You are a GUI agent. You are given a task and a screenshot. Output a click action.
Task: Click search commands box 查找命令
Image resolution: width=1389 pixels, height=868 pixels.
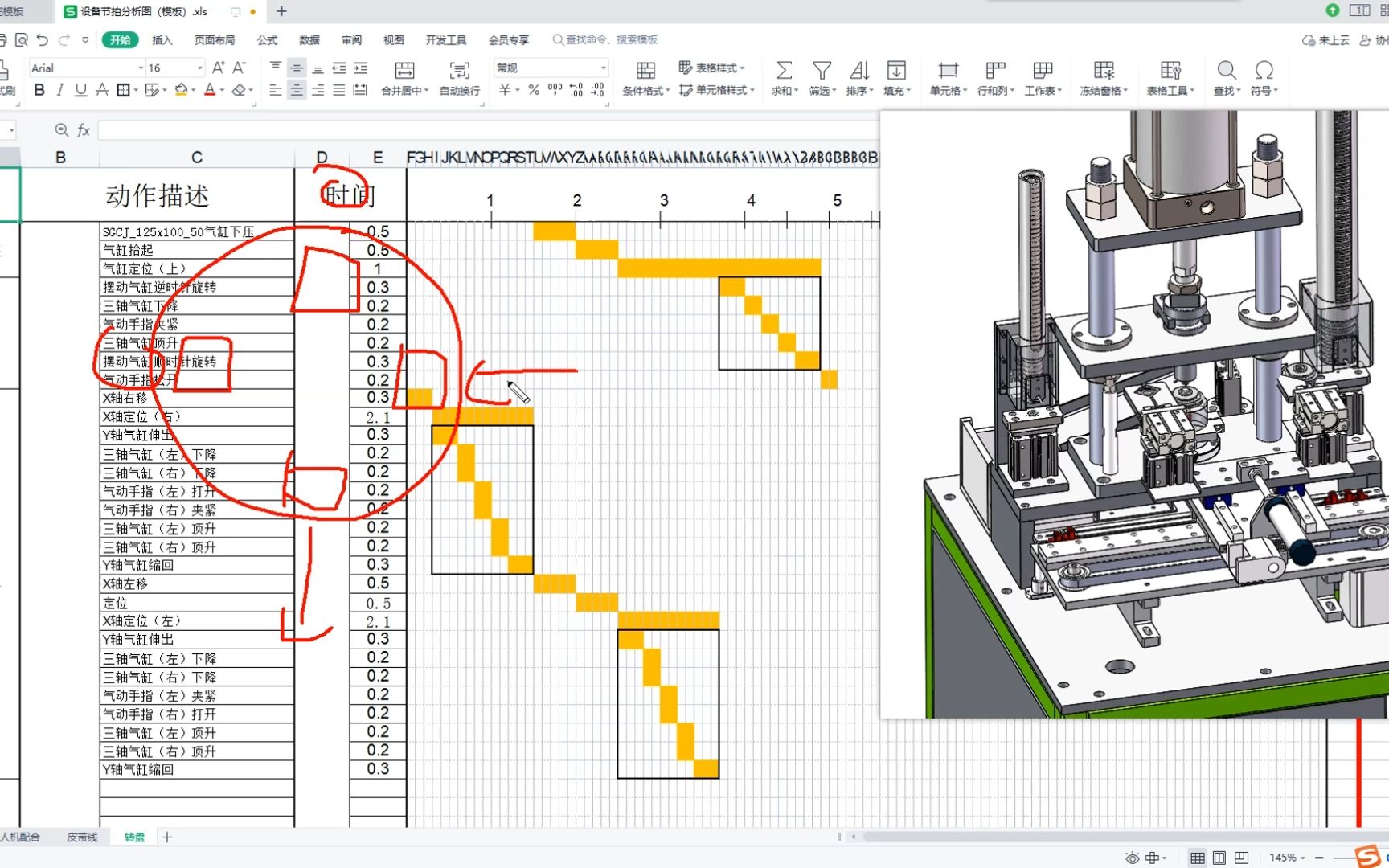(x=605, y=39)
